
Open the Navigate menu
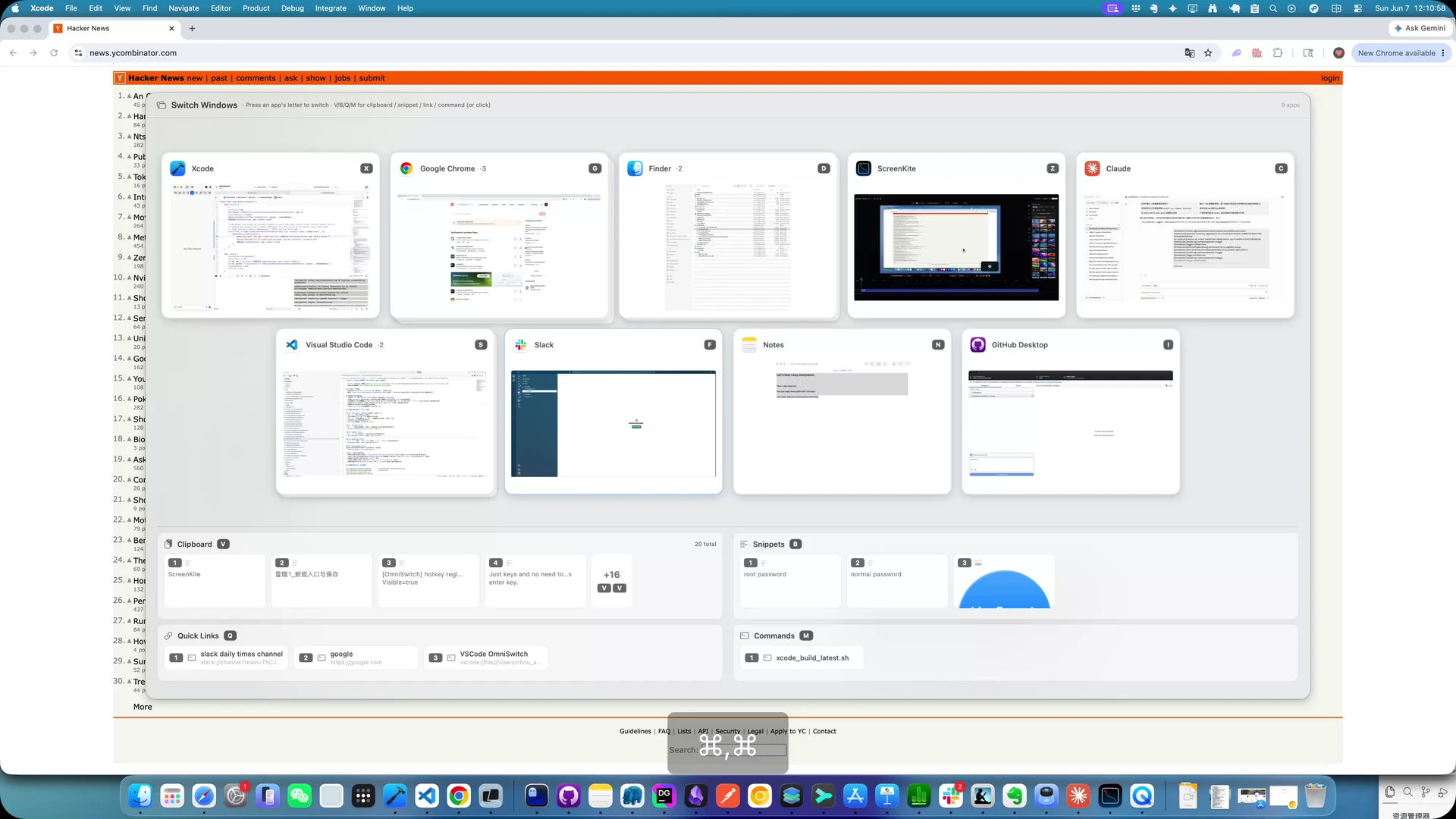[184, 8]
